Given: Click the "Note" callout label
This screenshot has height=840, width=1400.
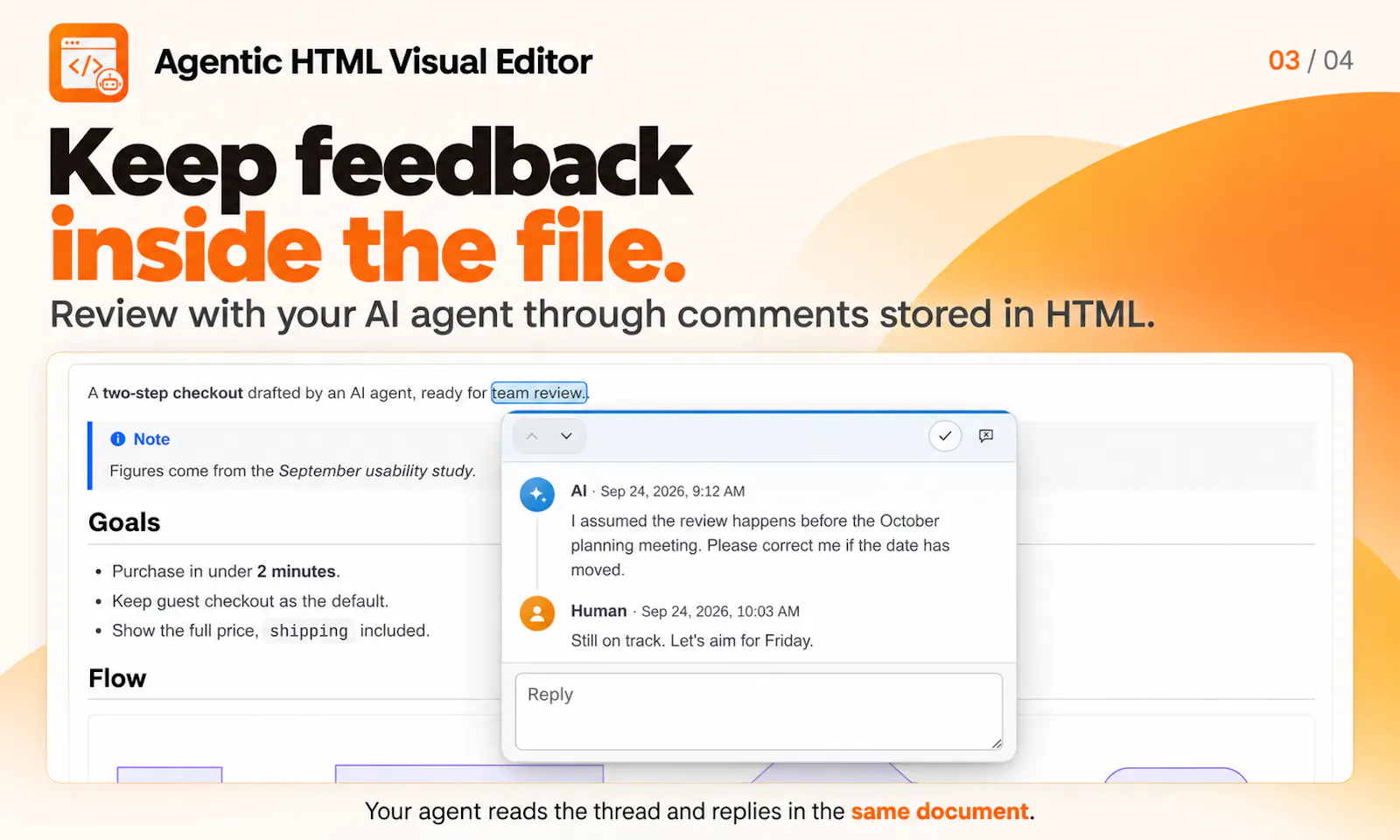Looking at the screenshot, I should (151, 439).
